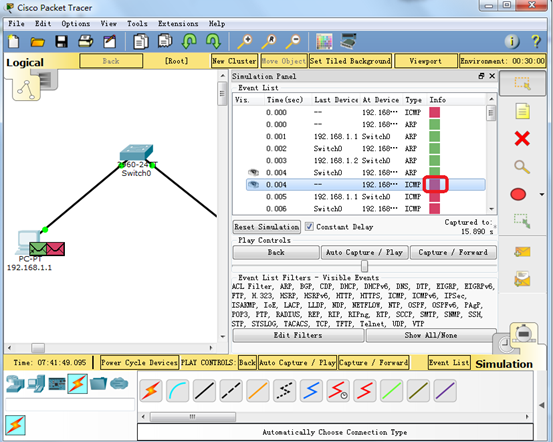Click the Zoom Reset magnifier icon

(269, 42)
